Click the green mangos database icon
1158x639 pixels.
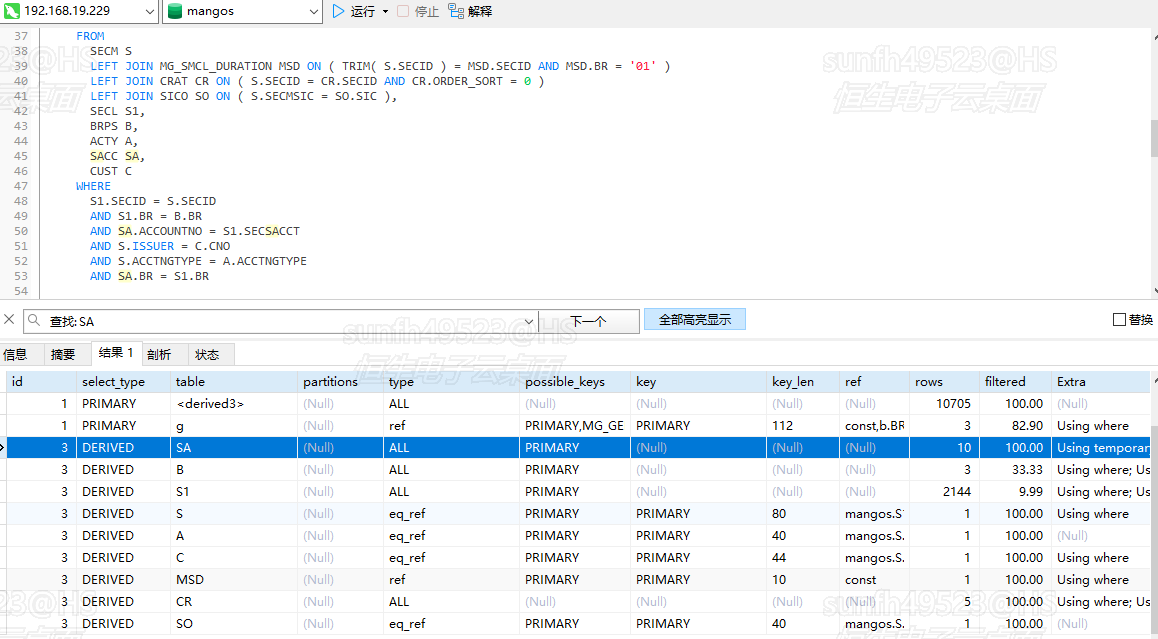tap(174, 12)
